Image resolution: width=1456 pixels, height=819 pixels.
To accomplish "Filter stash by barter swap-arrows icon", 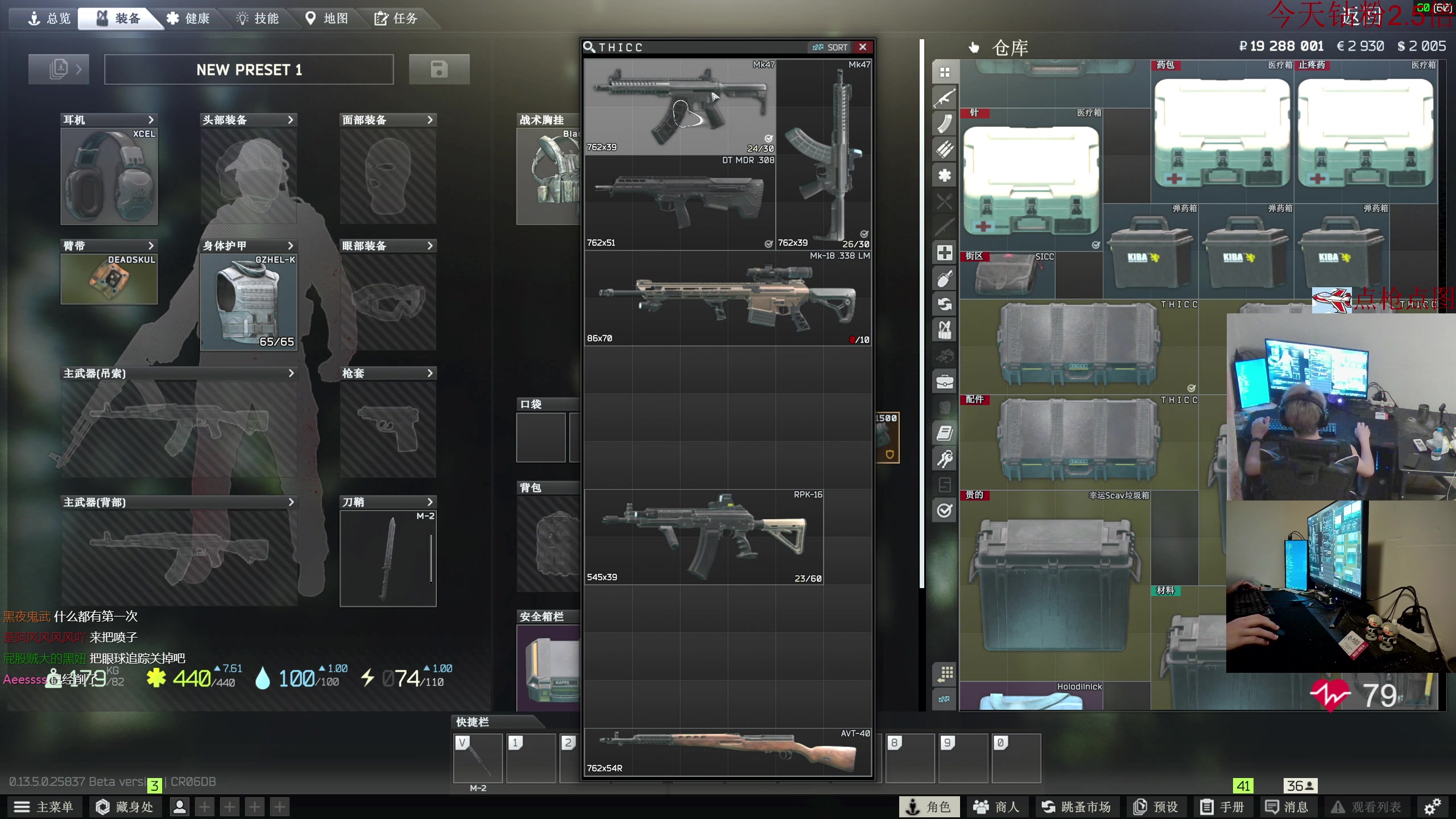I will pos(945,304).
